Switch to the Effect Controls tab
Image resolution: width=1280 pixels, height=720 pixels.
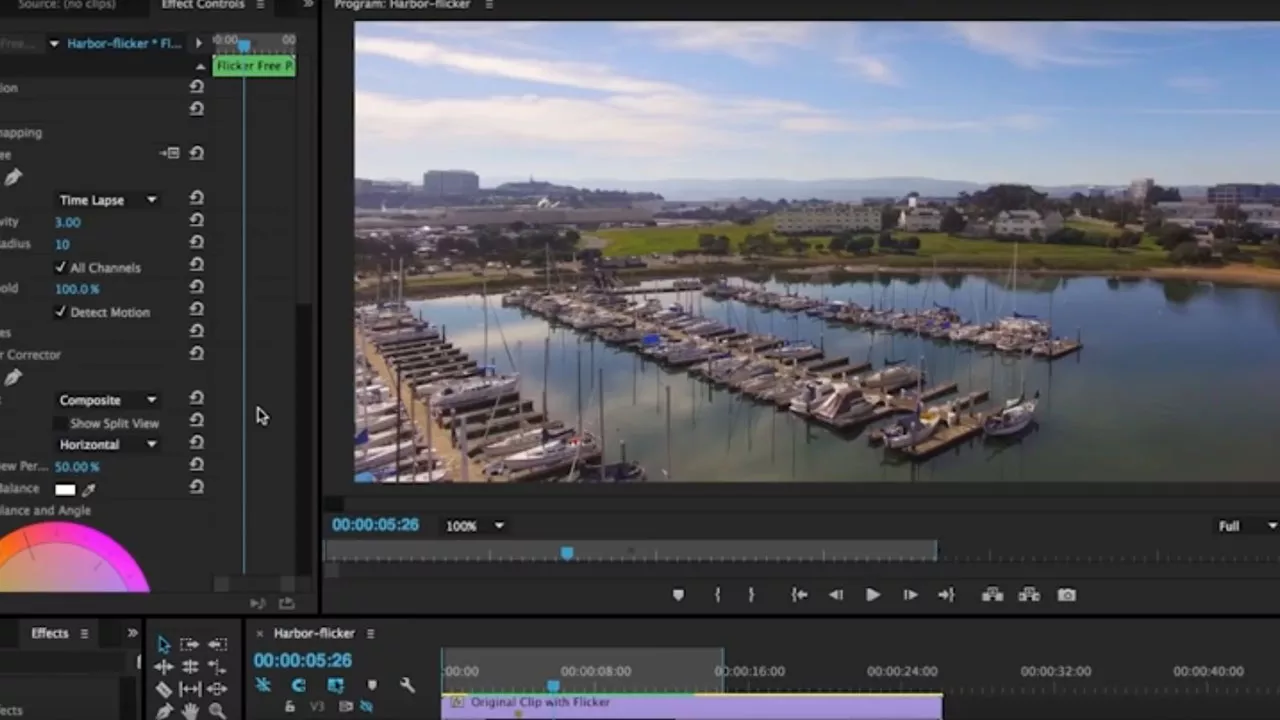click(x=202, y=5)
